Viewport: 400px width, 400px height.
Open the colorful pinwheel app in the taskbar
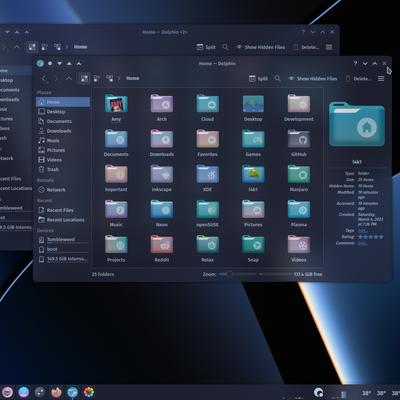89,392
